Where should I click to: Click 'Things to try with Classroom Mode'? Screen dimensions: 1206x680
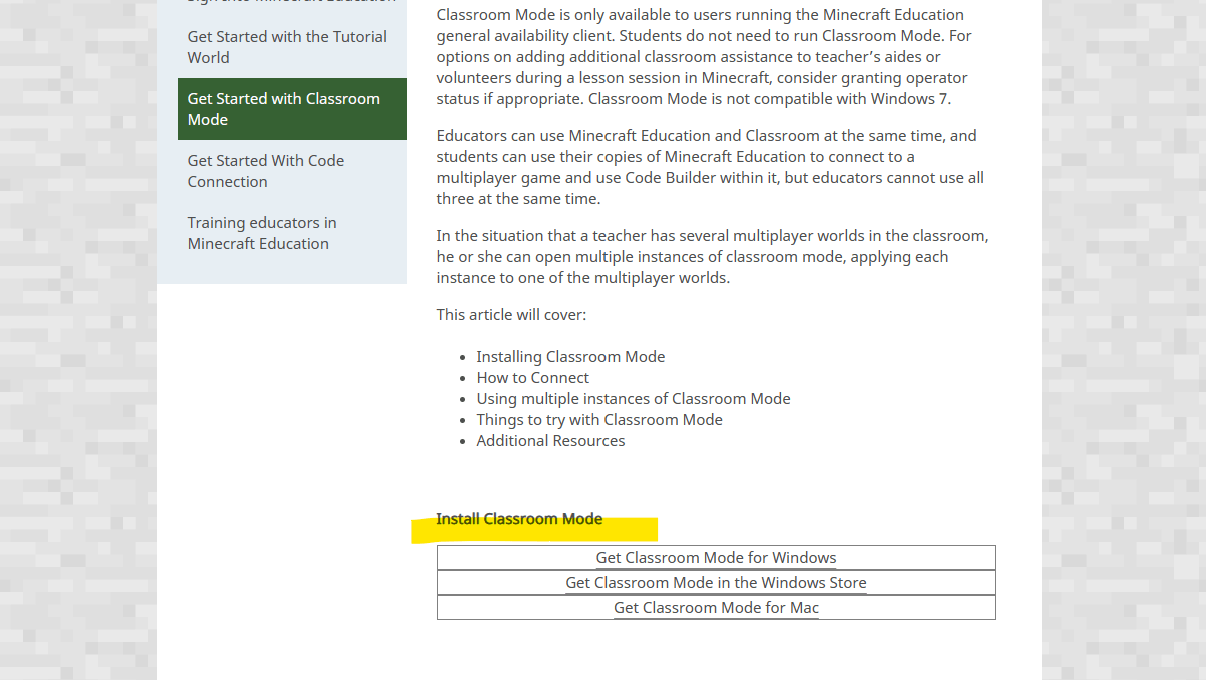pos(599,420)
